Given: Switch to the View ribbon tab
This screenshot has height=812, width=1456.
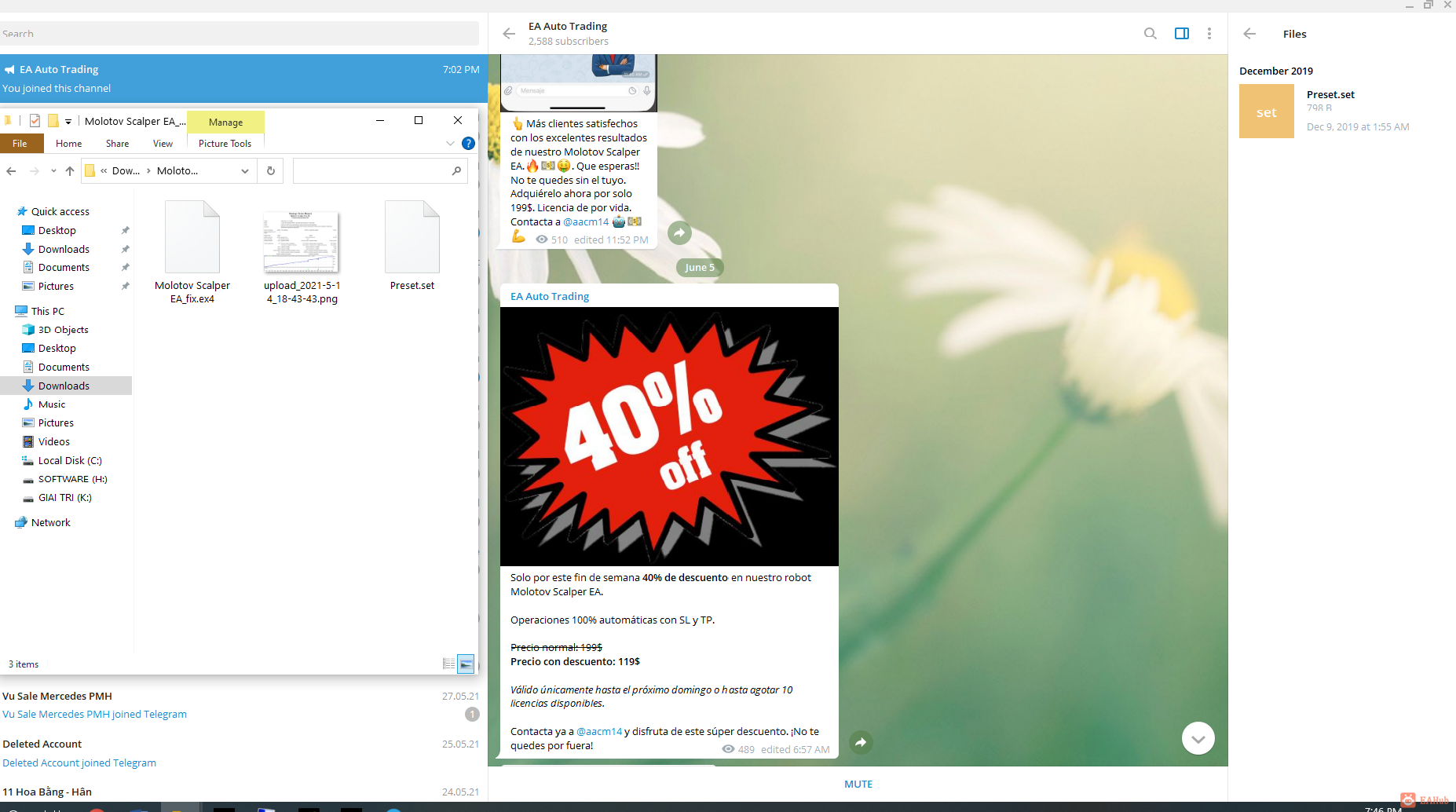Looking at the screenshot, I should pos(163,144).
